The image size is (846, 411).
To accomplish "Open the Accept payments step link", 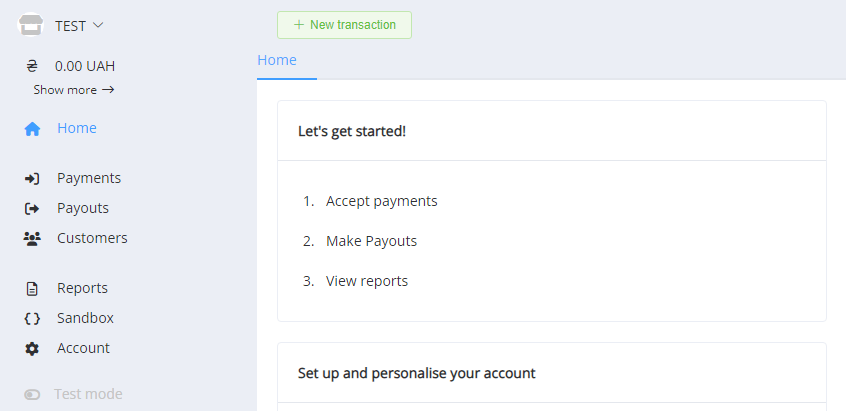I will click(382, 201).
